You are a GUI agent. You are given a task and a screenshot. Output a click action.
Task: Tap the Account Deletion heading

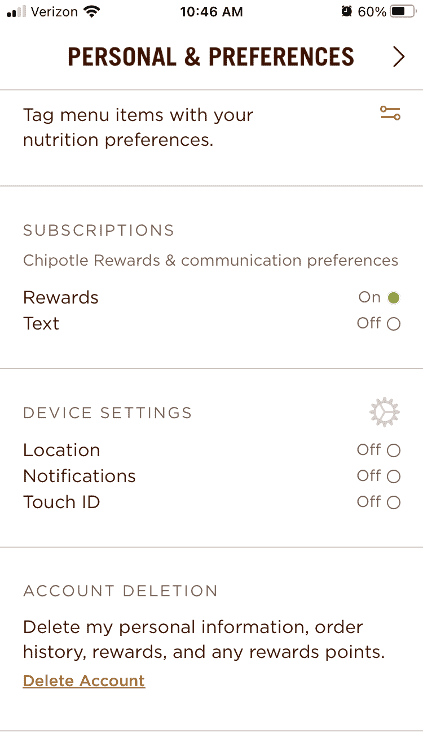click(120, 591)
